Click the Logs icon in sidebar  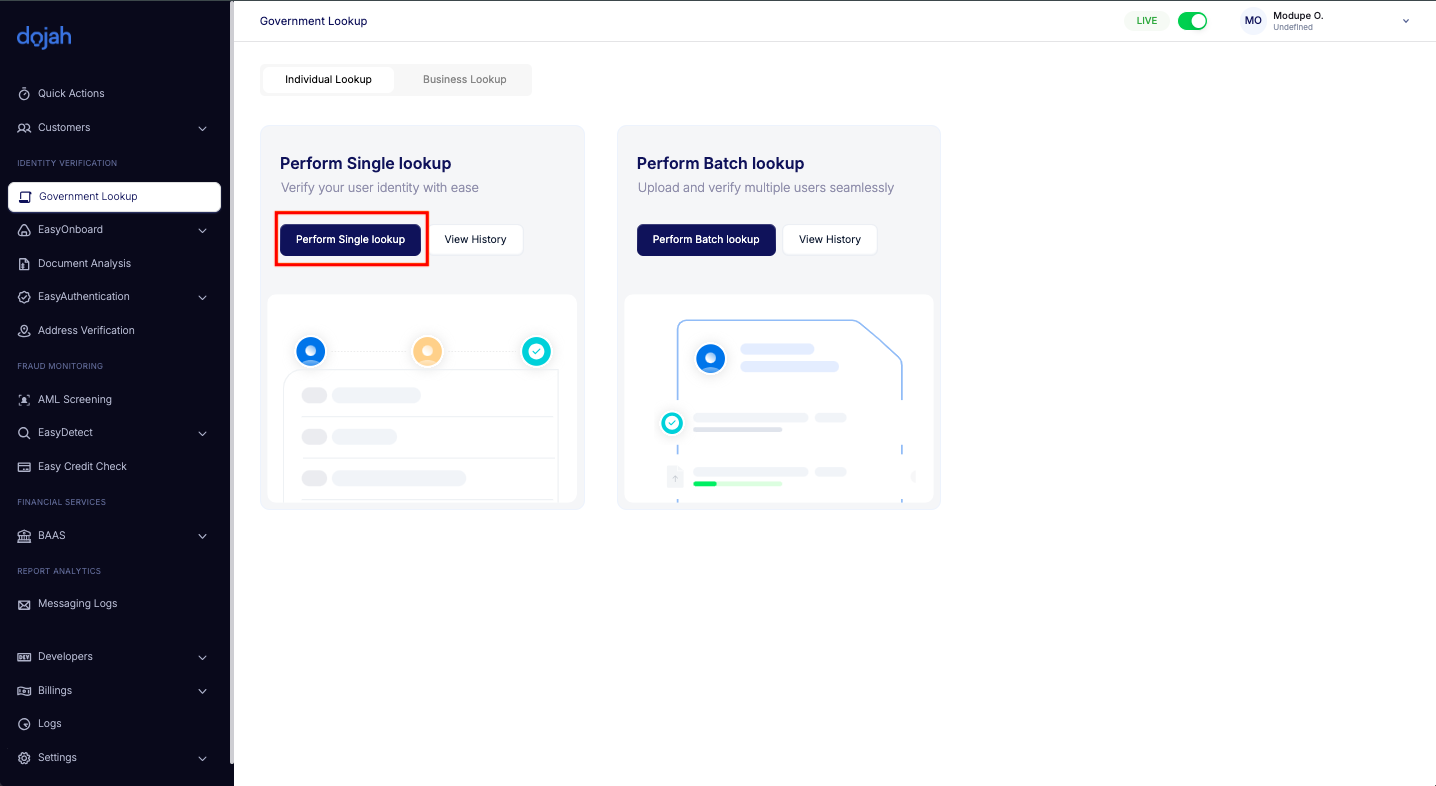coord(24,724)
